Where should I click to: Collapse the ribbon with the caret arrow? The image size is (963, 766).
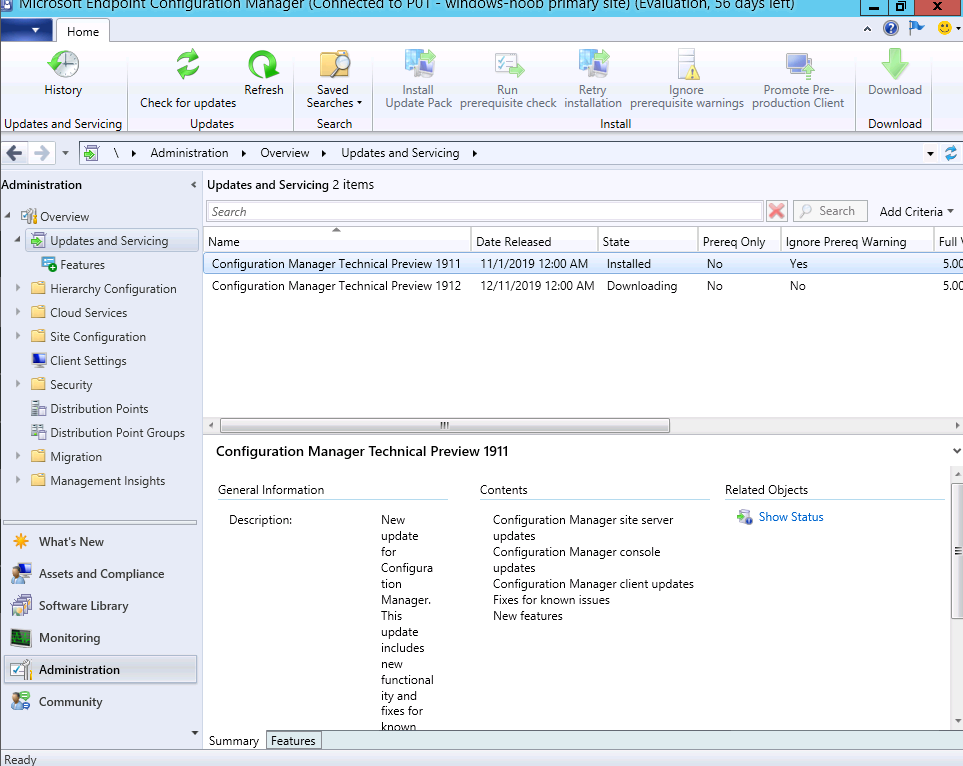tap(867, 28)
